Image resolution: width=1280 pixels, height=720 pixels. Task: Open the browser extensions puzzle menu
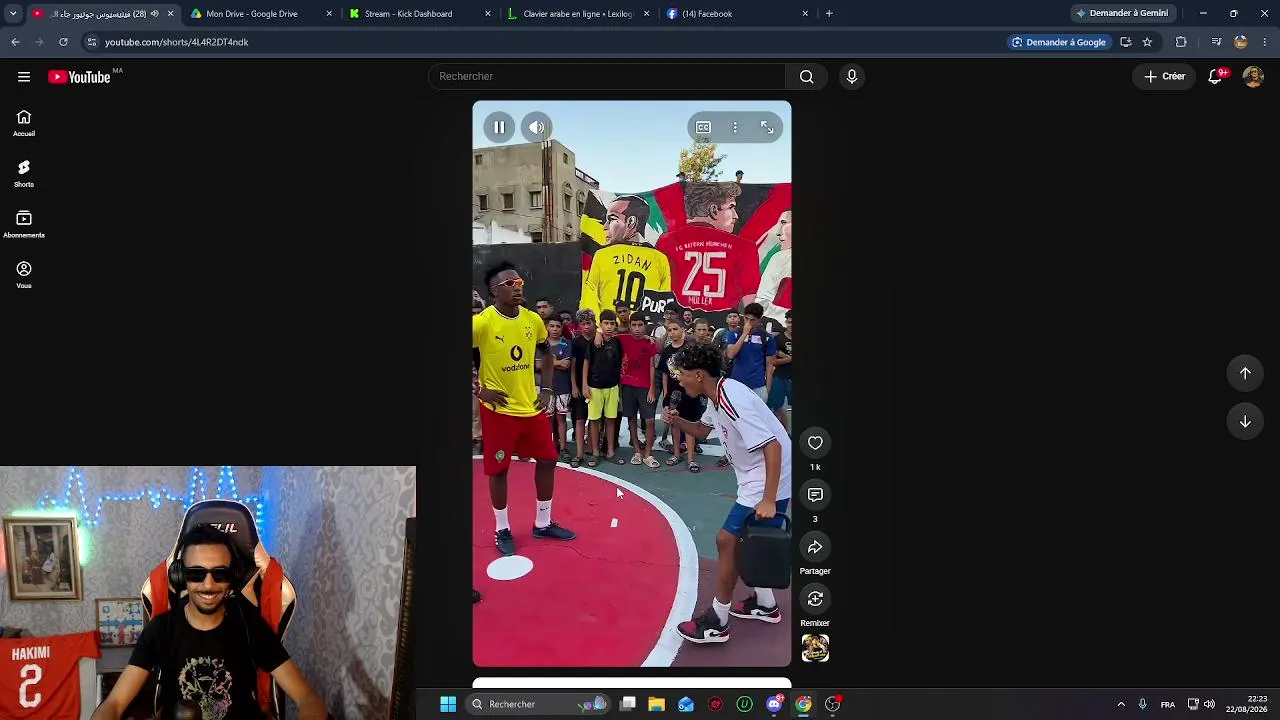point(1181,42)
